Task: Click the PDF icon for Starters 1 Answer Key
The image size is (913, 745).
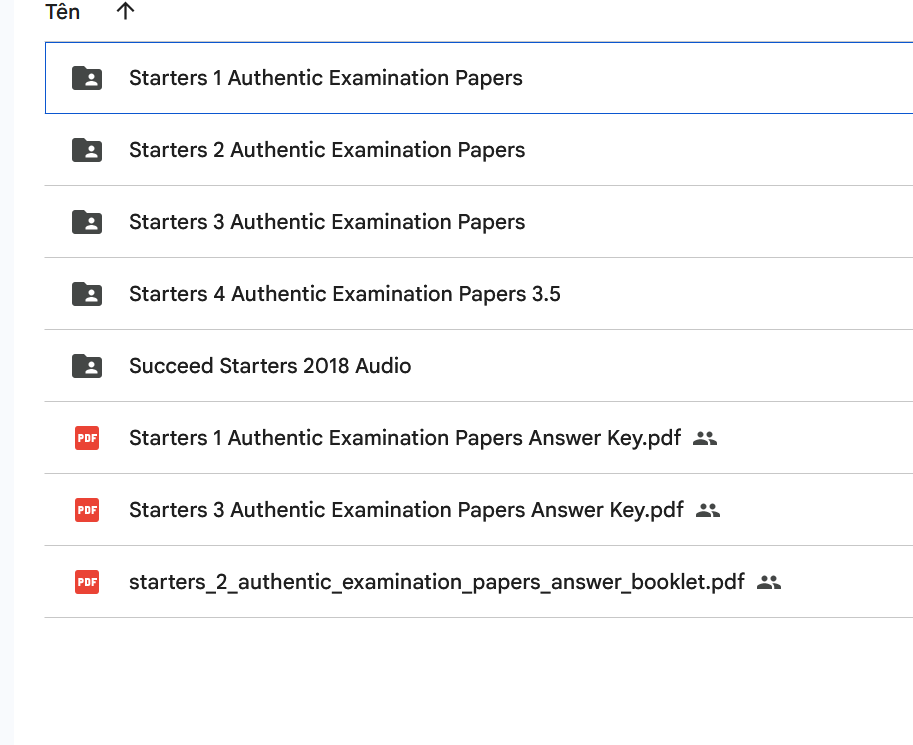Action: coord(88,438)
